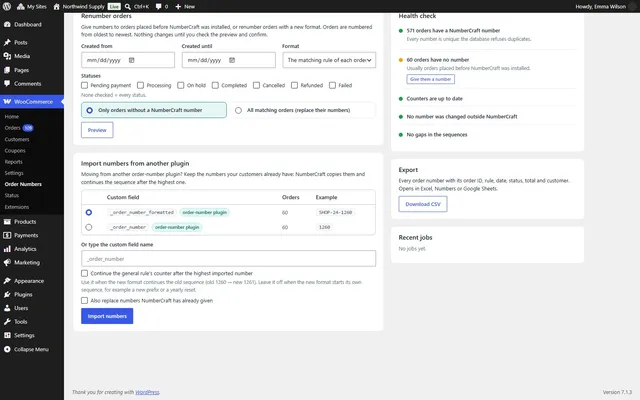The image size is (640, 400).
Task: Open WooCommerce Settings submenu item
Action: tap(14, 173)
